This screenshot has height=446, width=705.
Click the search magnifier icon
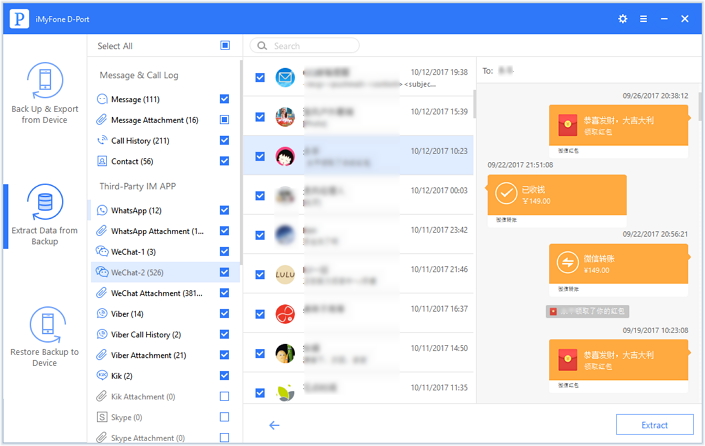tap(262, 45)
